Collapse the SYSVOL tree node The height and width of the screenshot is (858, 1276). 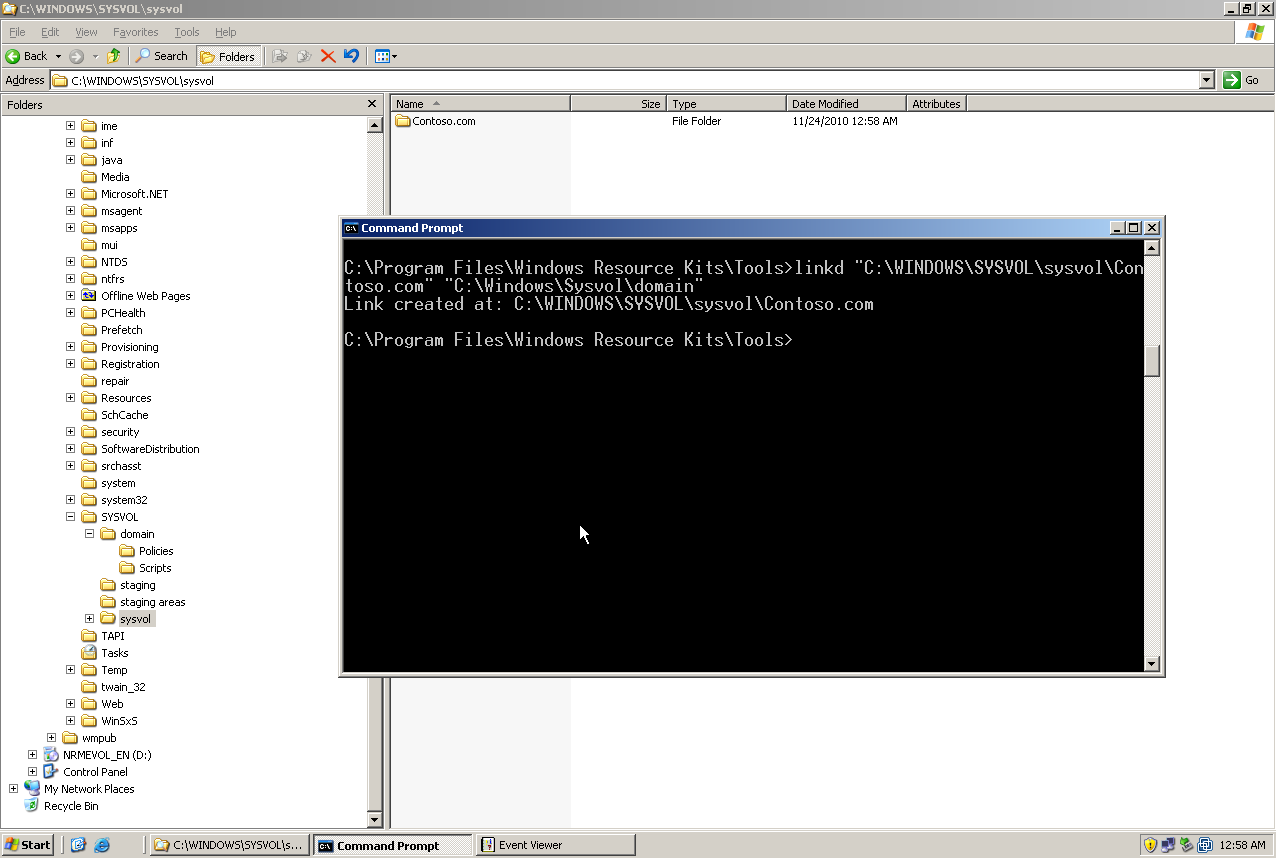coord(71,517)
